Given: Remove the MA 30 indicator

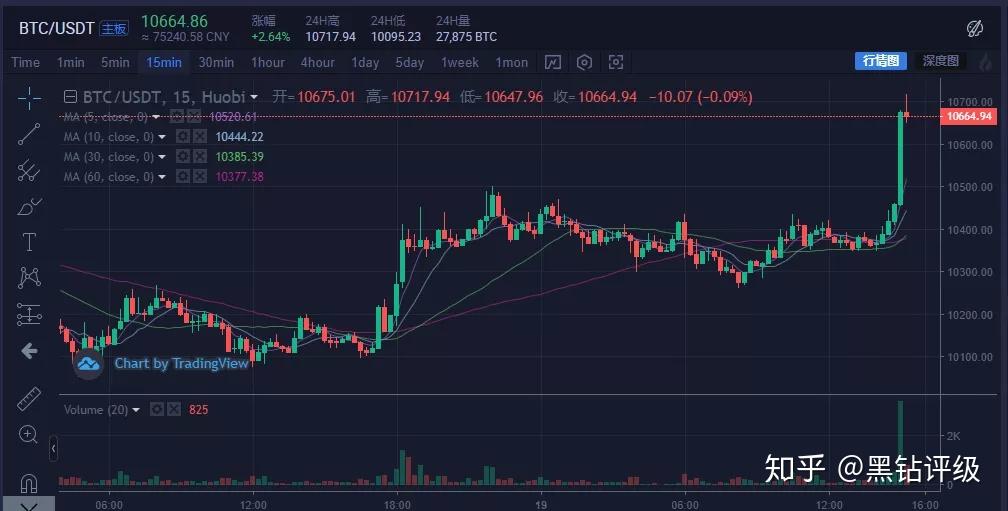Looking at the screenshot, I should coord(200,157).
